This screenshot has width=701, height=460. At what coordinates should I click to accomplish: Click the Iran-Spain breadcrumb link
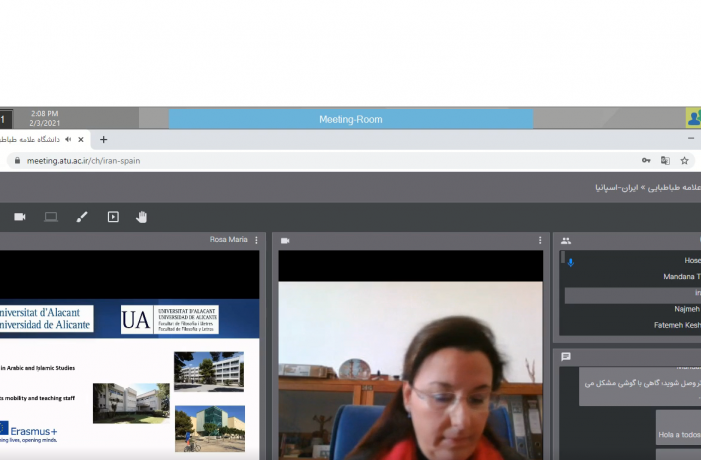click(x=616, y=188)
